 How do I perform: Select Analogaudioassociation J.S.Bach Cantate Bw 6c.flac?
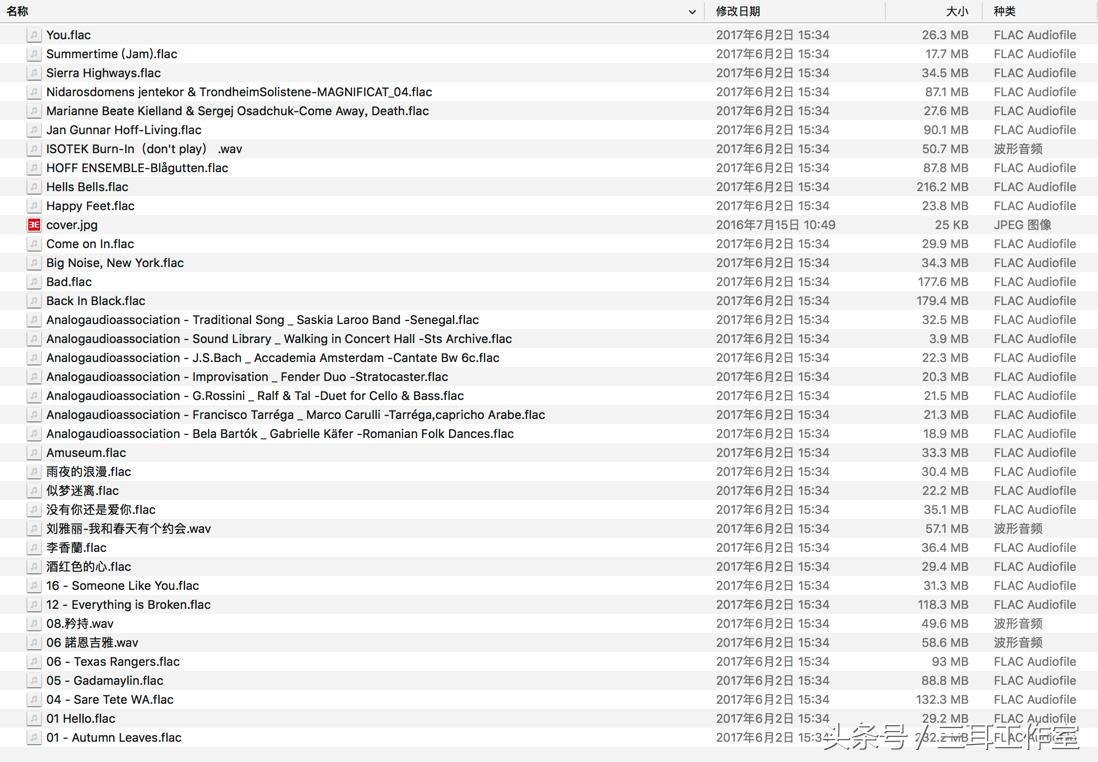coord(273,357)
